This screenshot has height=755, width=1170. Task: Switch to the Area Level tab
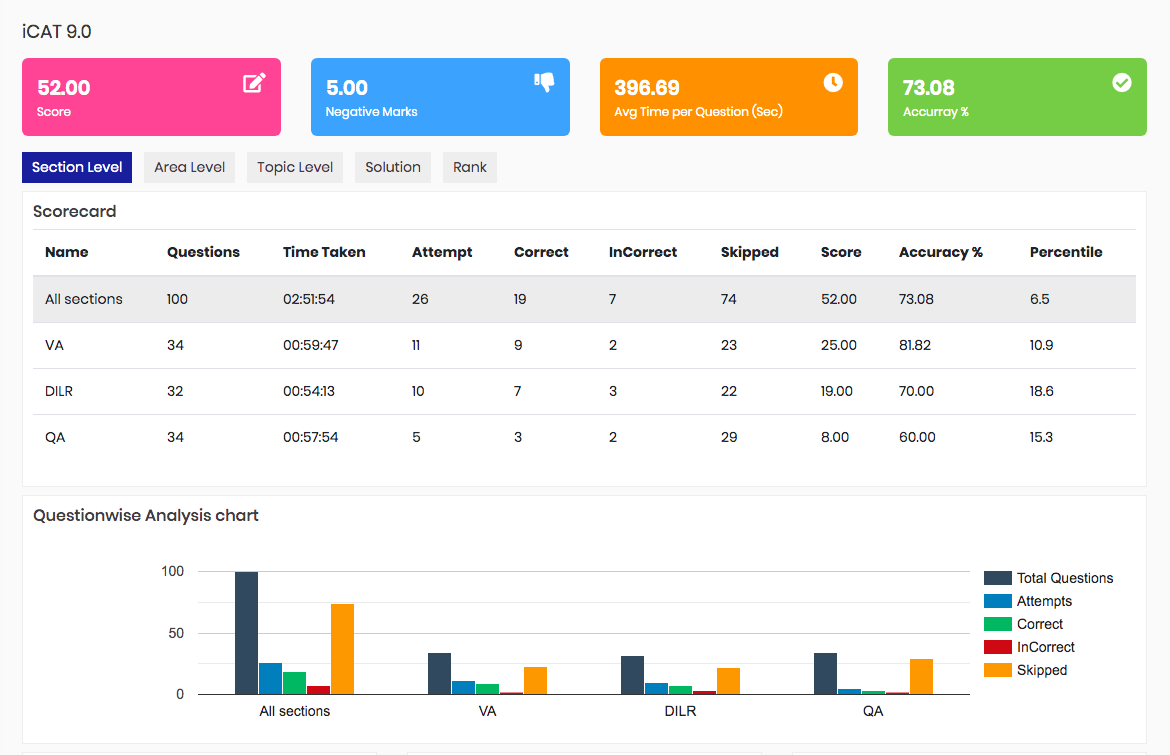pyautogui.click(x=190, y=167)
